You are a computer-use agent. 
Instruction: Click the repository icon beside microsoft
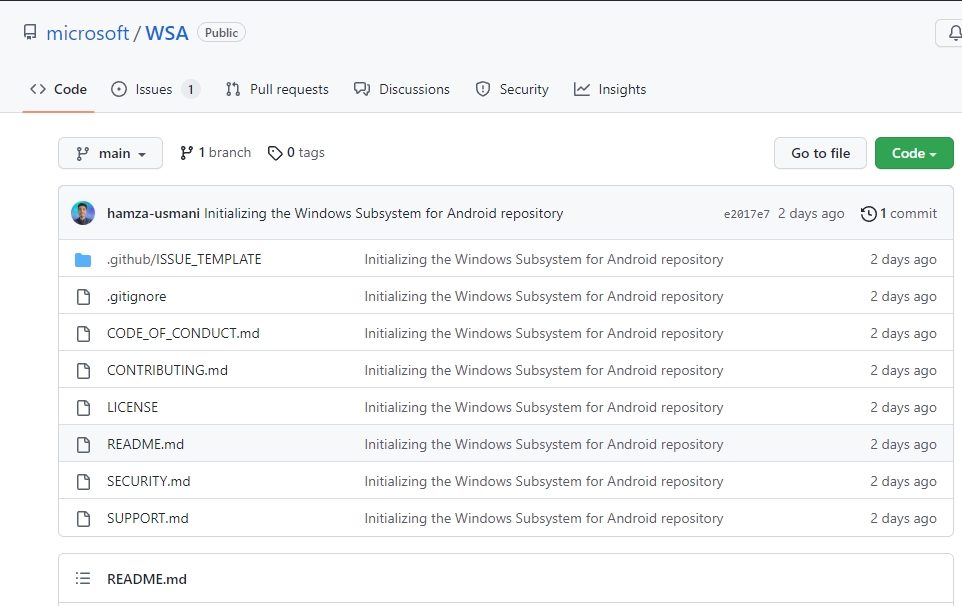coord(30,32)
